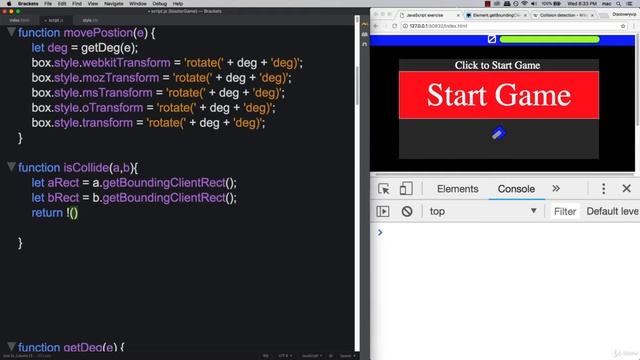Click the 'let deg = getDeg(e);' code line
Image resolution: width=640 pixels, height=360 pixels.
click(x=85, y=48)
